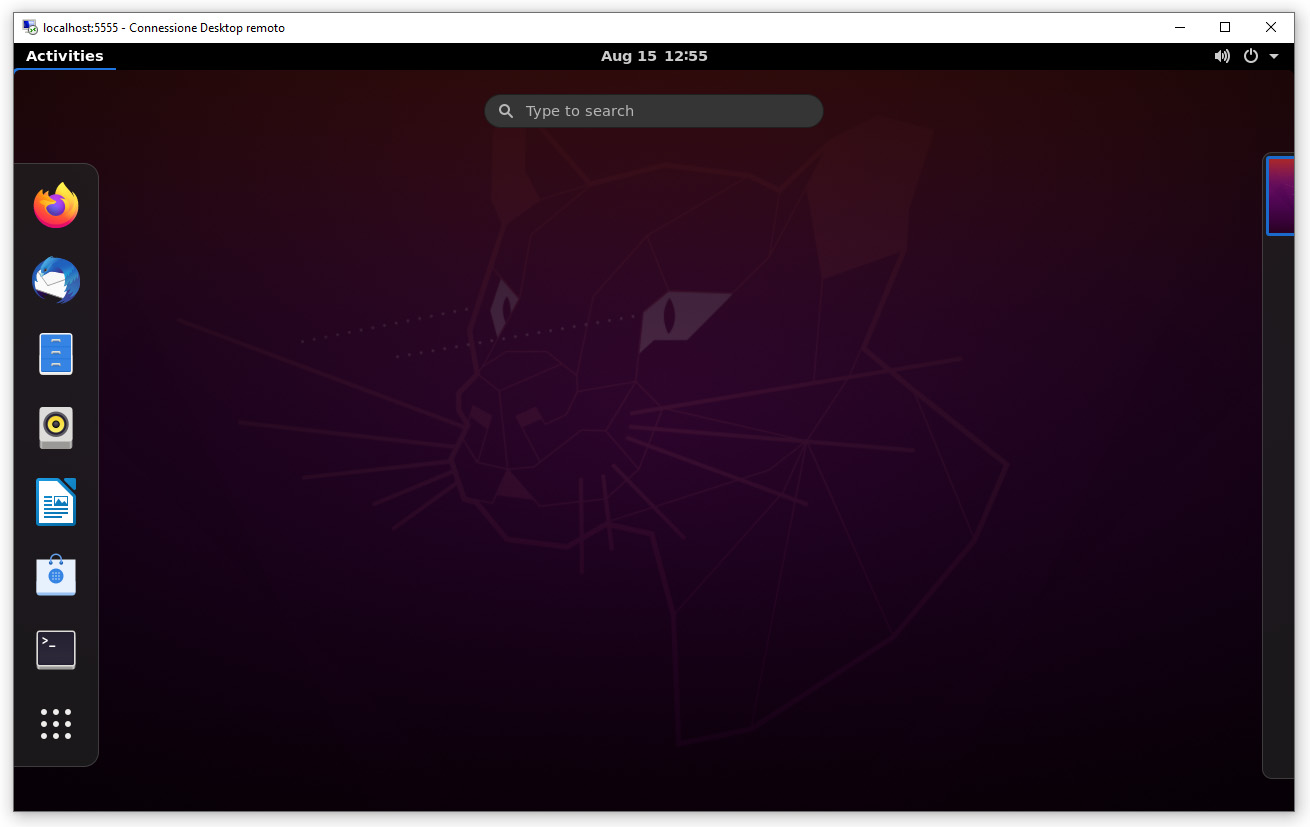Open the system status dropdown arrow
This screenshot has width=1310, height=827.
(x=1273, y=56)
